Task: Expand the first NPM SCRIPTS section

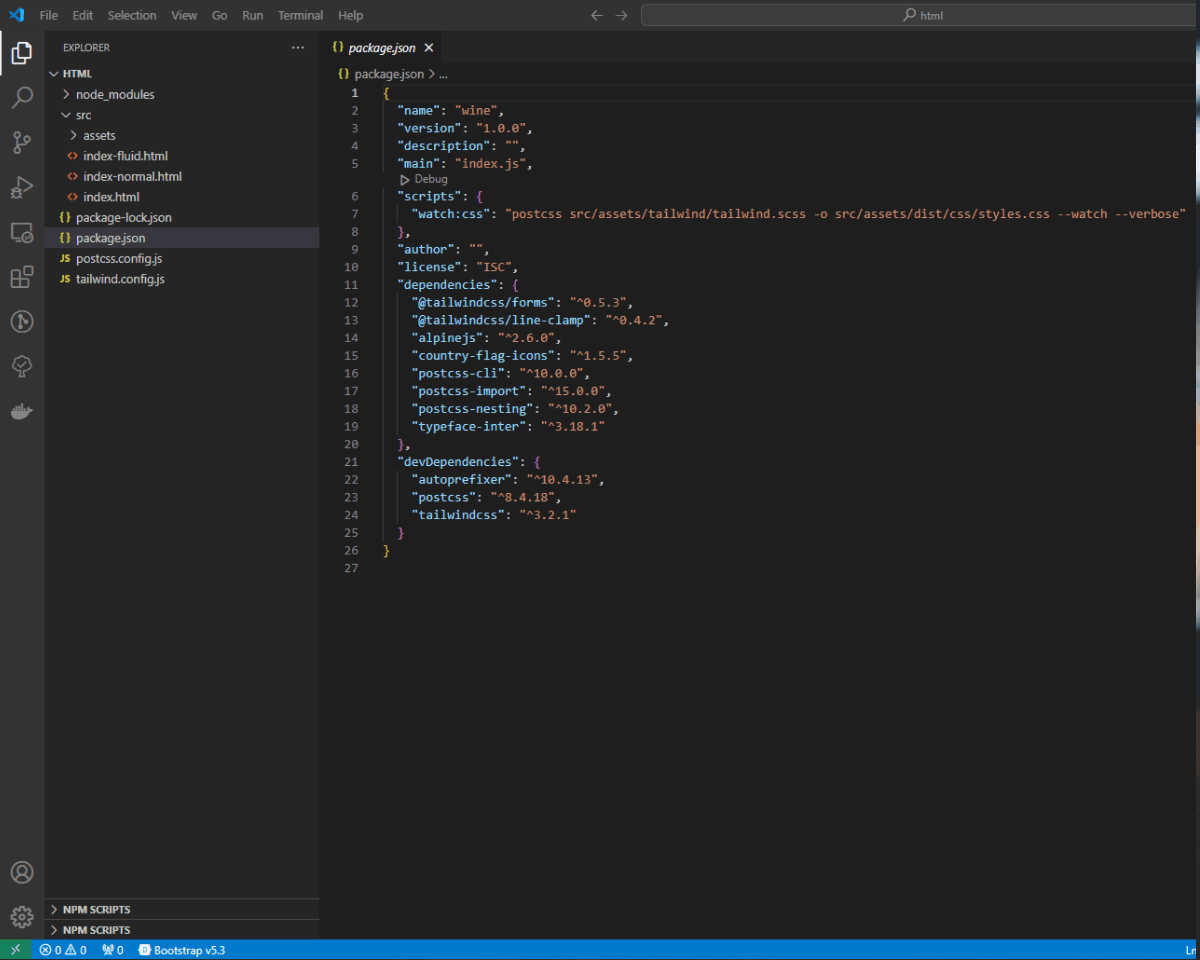Action: (x=96, y=909)
